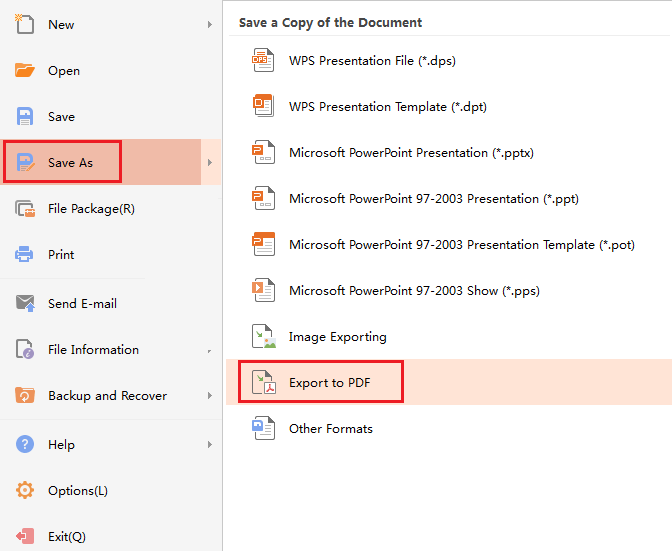Click Other Formats option

[x=330, y=428]
